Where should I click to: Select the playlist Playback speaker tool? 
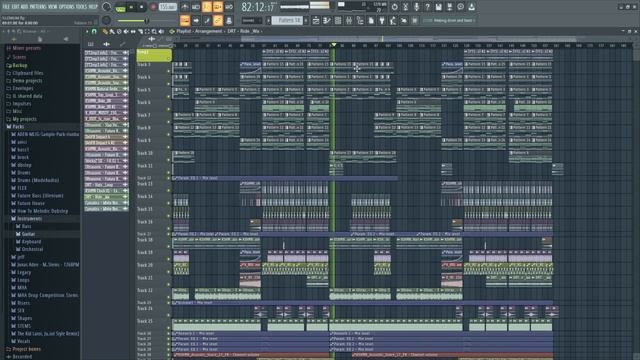161,31
